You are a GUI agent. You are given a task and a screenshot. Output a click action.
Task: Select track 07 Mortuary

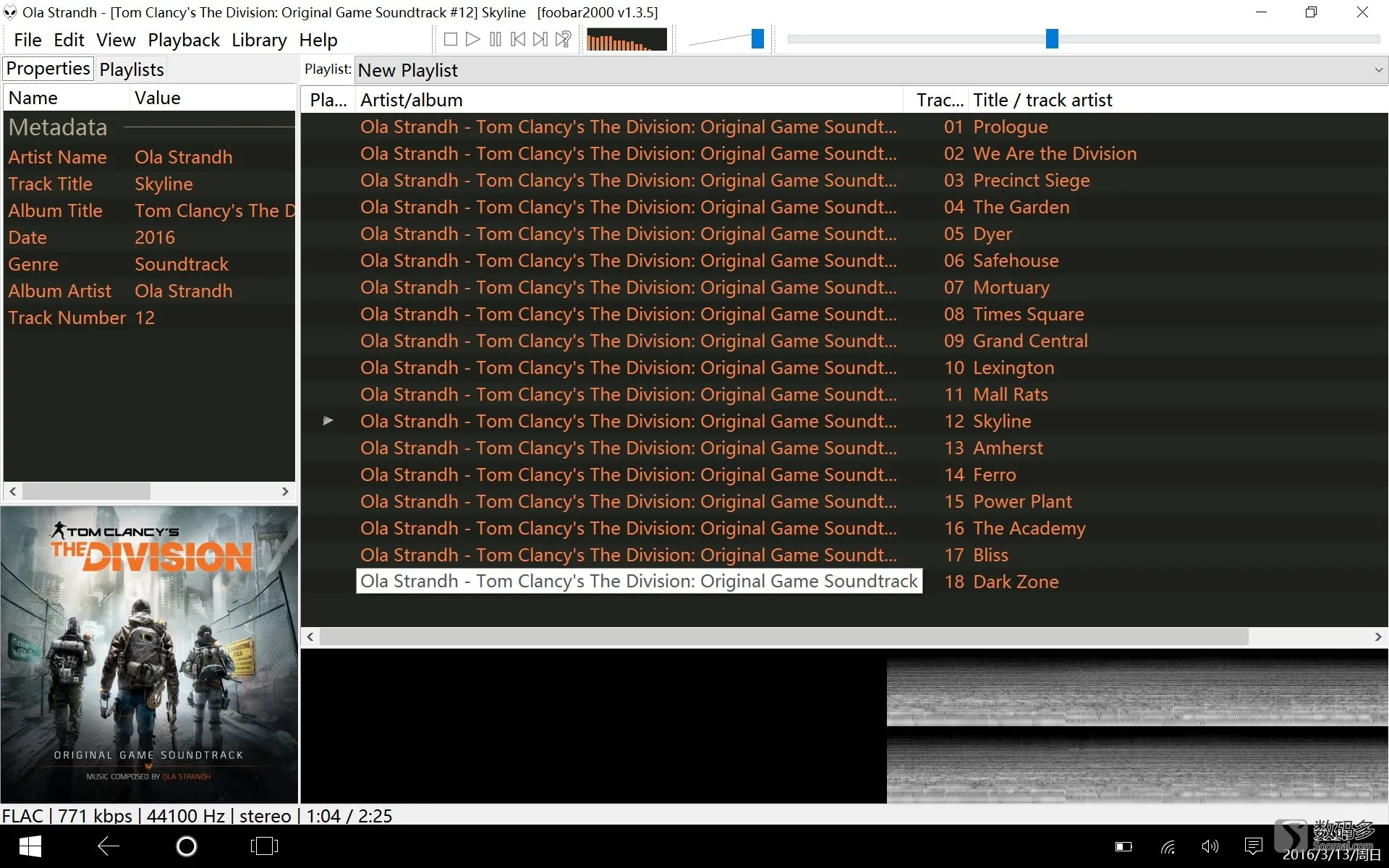point(844,287)
